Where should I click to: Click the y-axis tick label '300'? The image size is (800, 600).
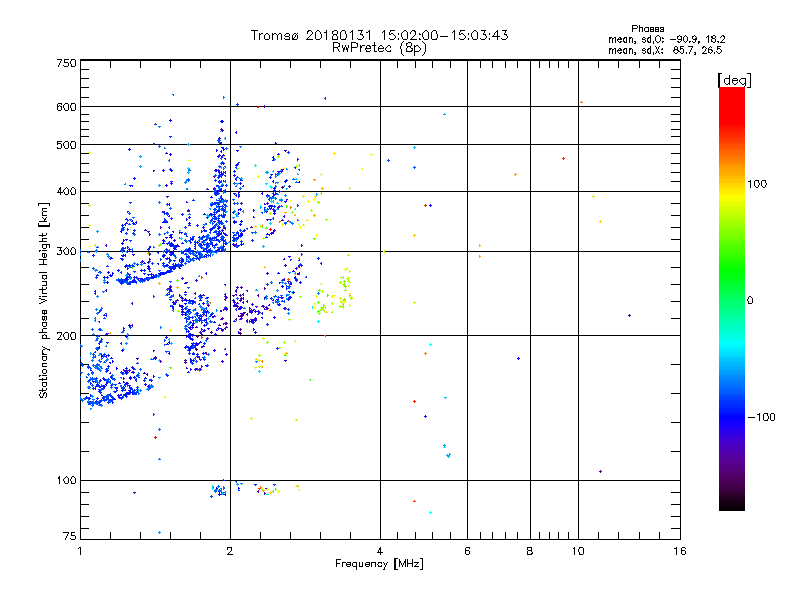[66, 251]
